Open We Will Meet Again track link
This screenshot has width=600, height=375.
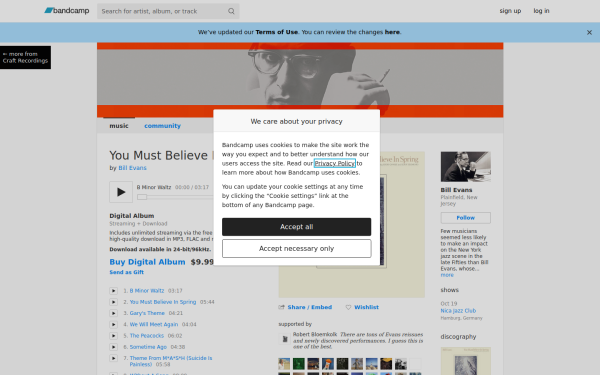[154, 324]
